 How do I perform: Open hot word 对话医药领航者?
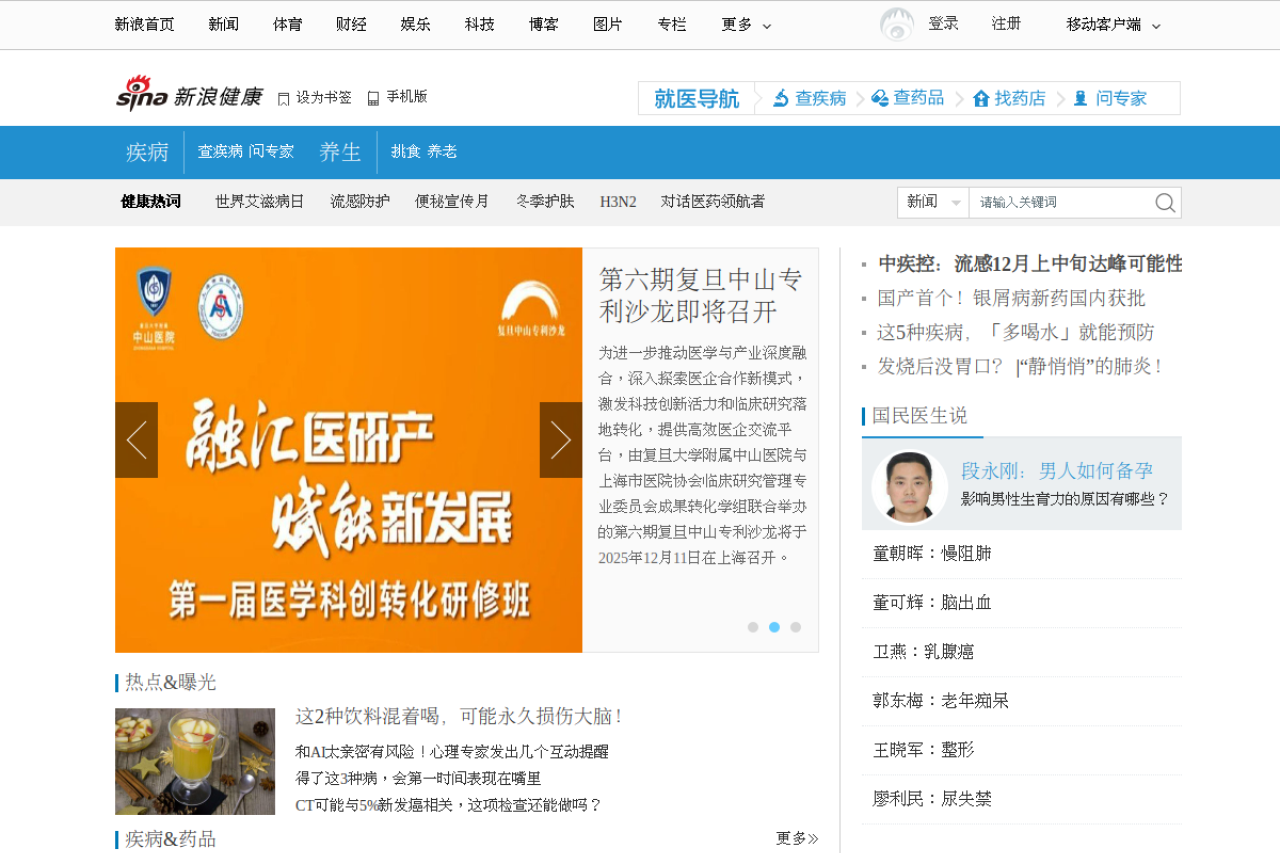click(713, 202)
